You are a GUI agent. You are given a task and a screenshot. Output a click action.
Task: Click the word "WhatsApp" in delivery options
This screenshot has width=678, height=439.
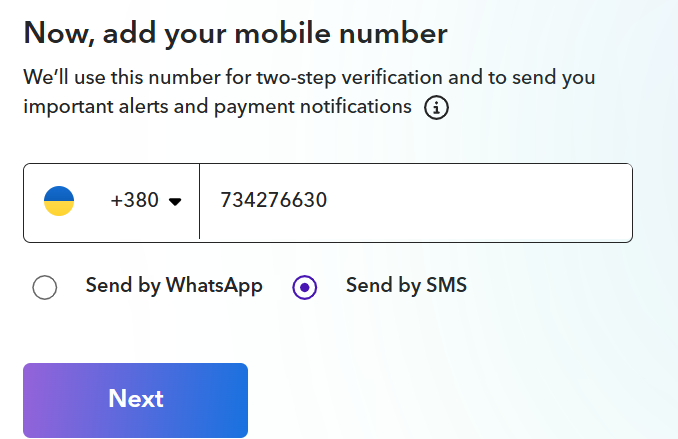214,286
